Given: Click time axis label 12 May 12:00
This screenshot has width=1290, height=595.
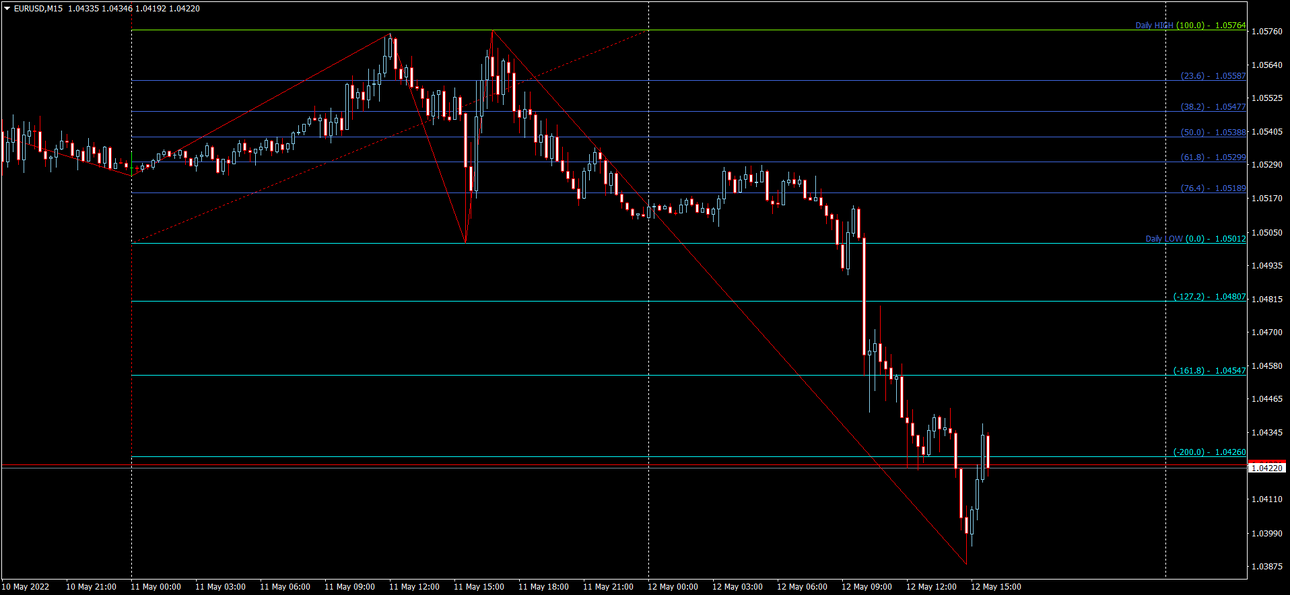Looking at the screenshot, I should tap(931, 587).
